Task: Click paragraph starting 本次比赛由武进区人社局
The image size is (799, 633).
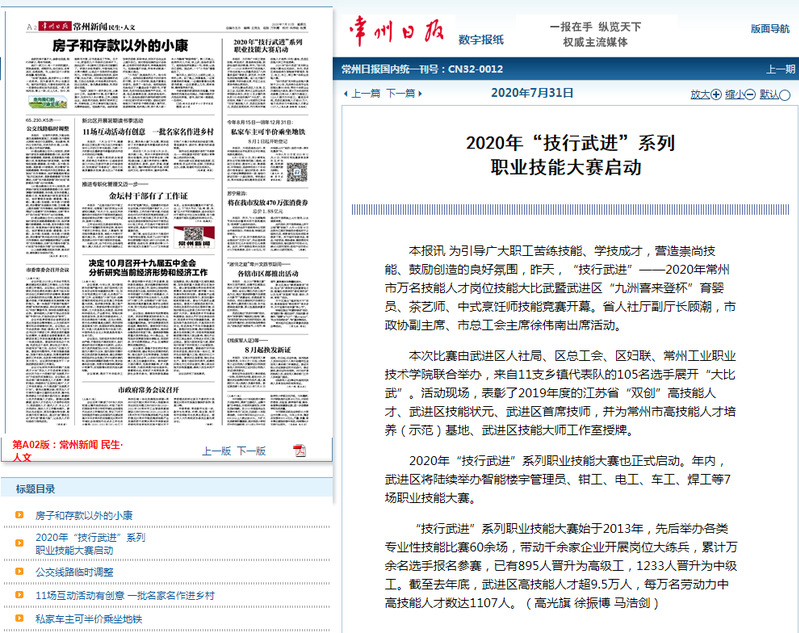Action: point(561,393)
